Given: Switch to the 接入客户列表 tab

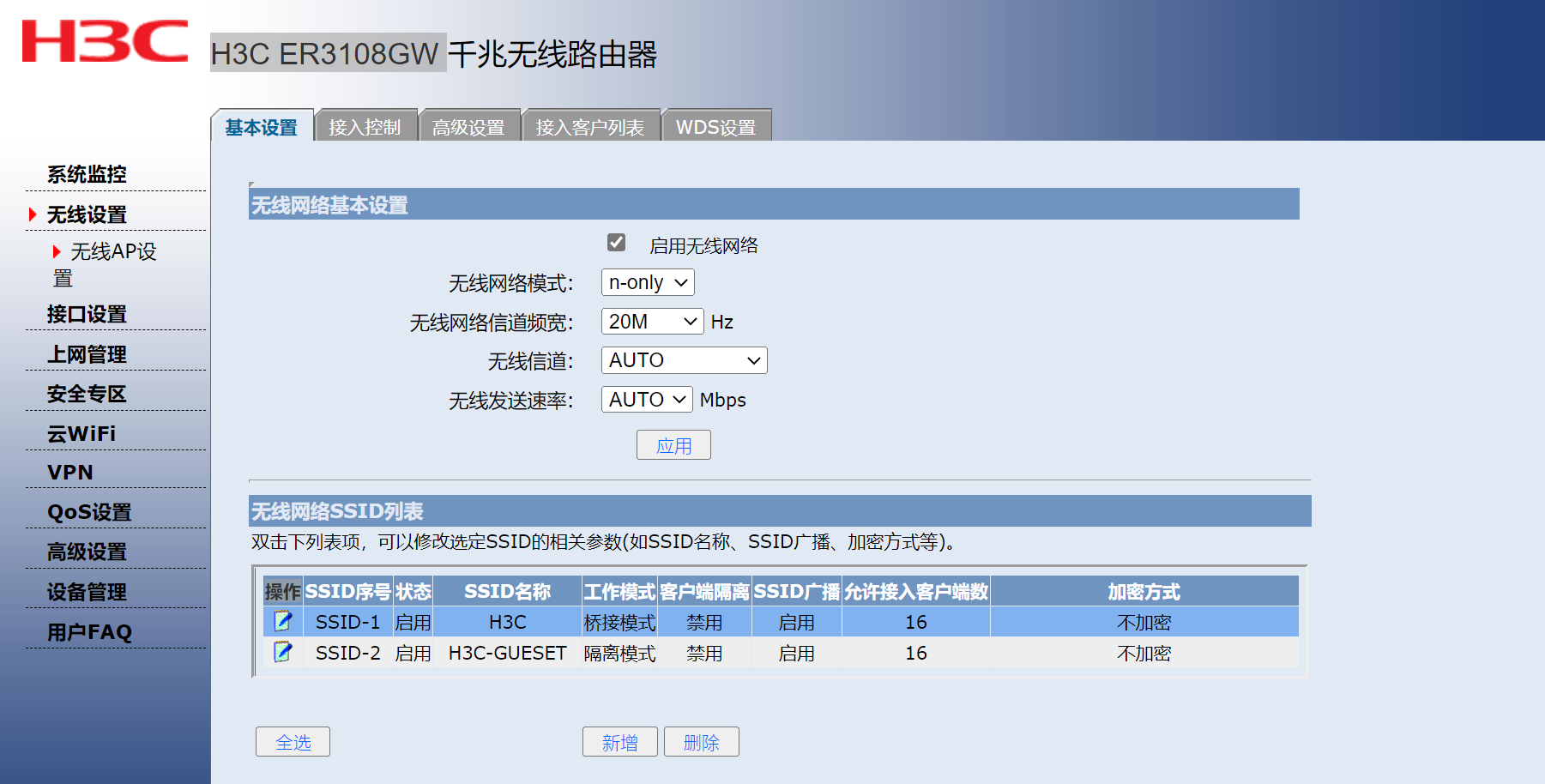Looking at the screenshot, I should point(591,127).
